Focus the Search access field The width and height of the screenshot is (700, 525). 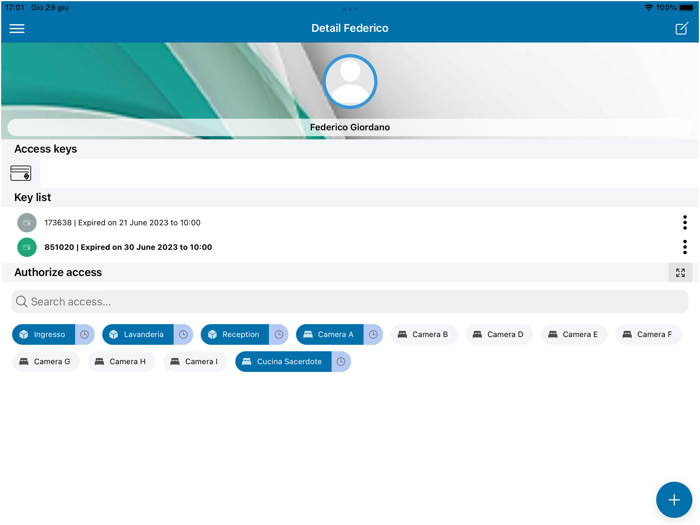point(350,302)
